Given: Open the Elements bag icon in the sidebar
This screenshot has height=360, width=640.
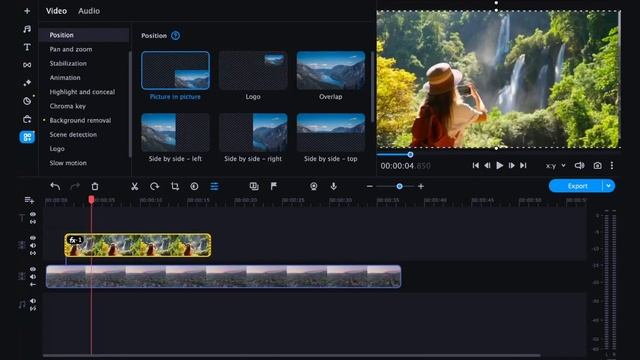Looking at the screenshot, I should [x=27, y=119].
